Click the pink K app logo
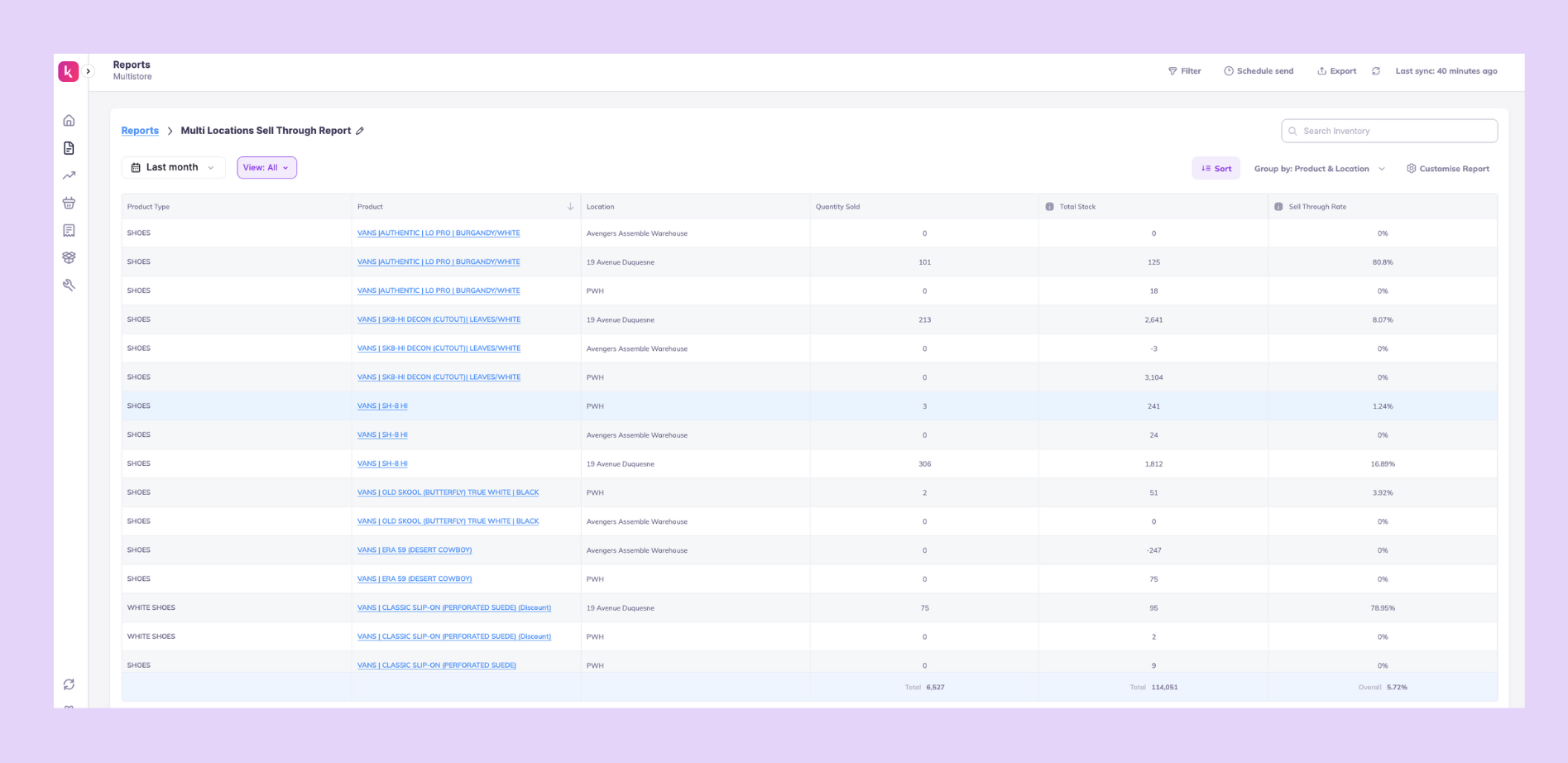This screenshot has width=1568, height=763. point(69,71)
